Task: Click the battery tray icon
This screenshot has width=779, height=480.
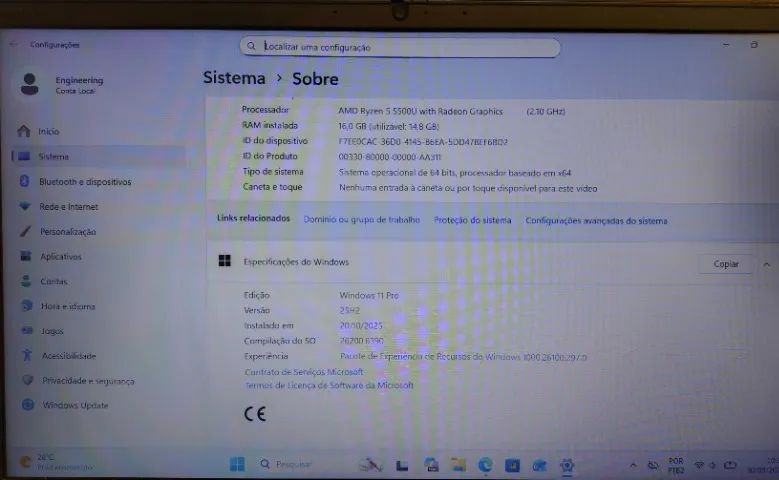Action: [730, 466]
